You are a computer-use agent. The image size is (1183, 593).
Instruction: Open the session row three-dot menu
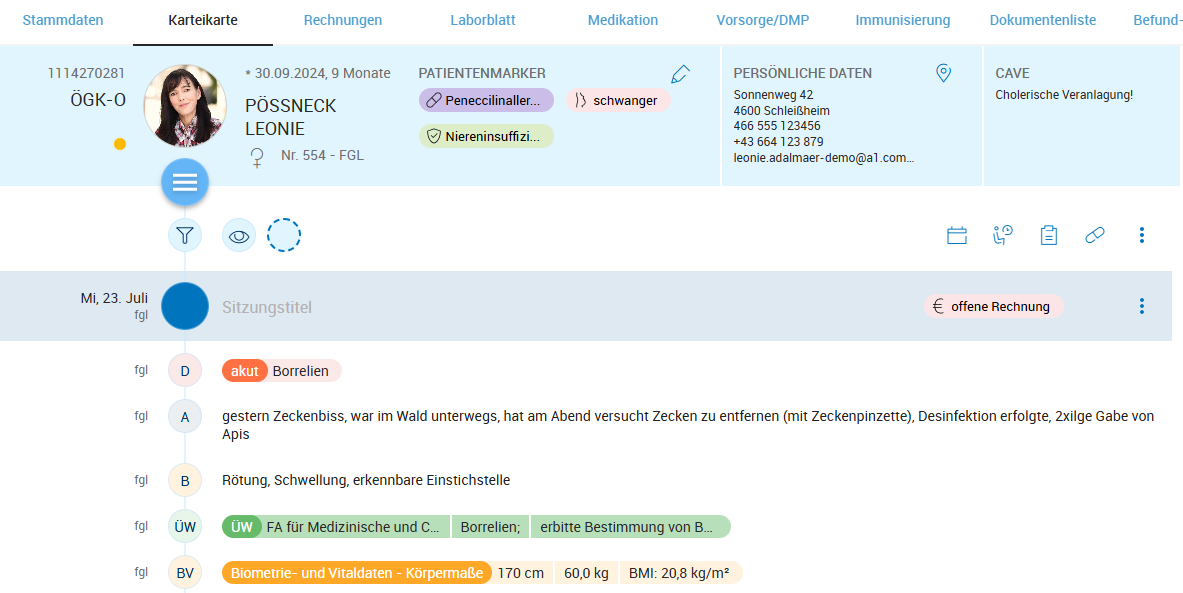tap(1141, 307)
